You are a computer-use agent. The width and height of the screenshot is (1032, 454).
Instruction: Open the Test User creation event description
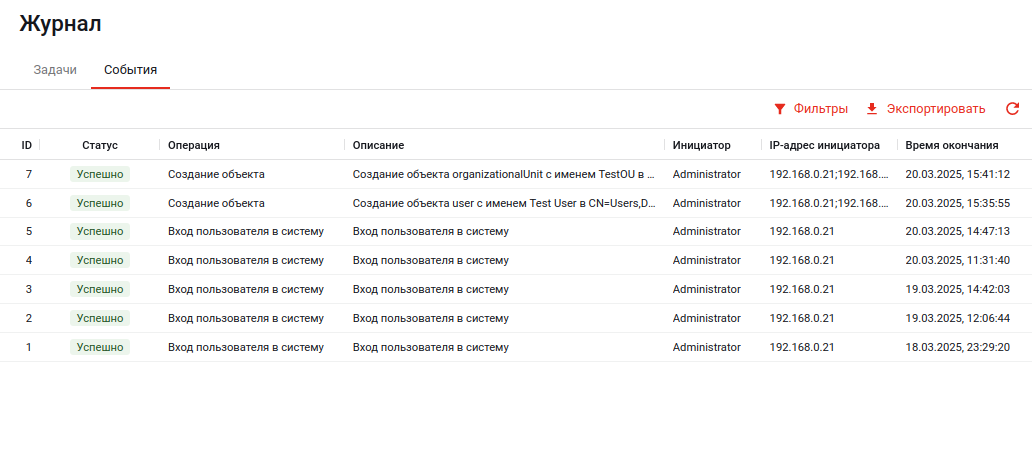coord(504,203)
